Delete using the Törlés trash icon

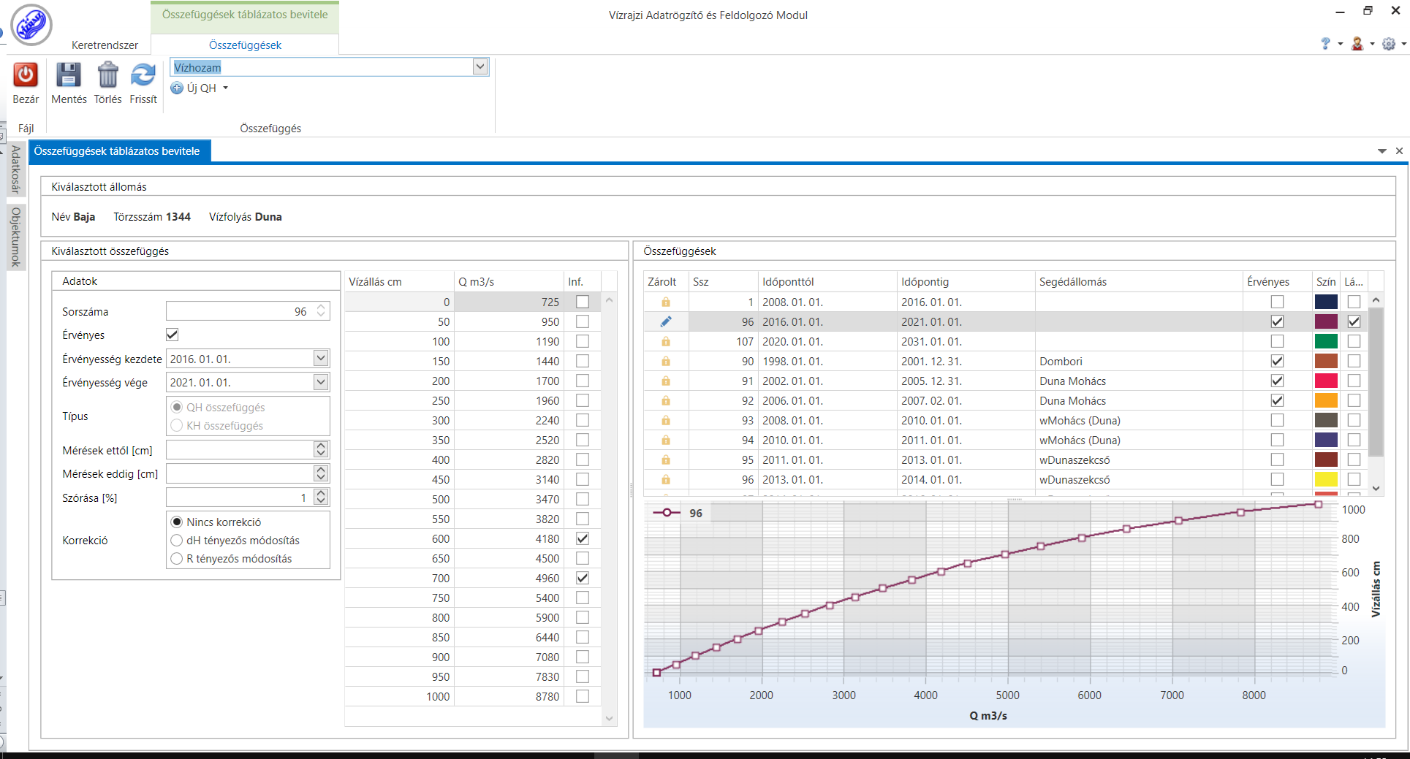(x=108, y=74)
